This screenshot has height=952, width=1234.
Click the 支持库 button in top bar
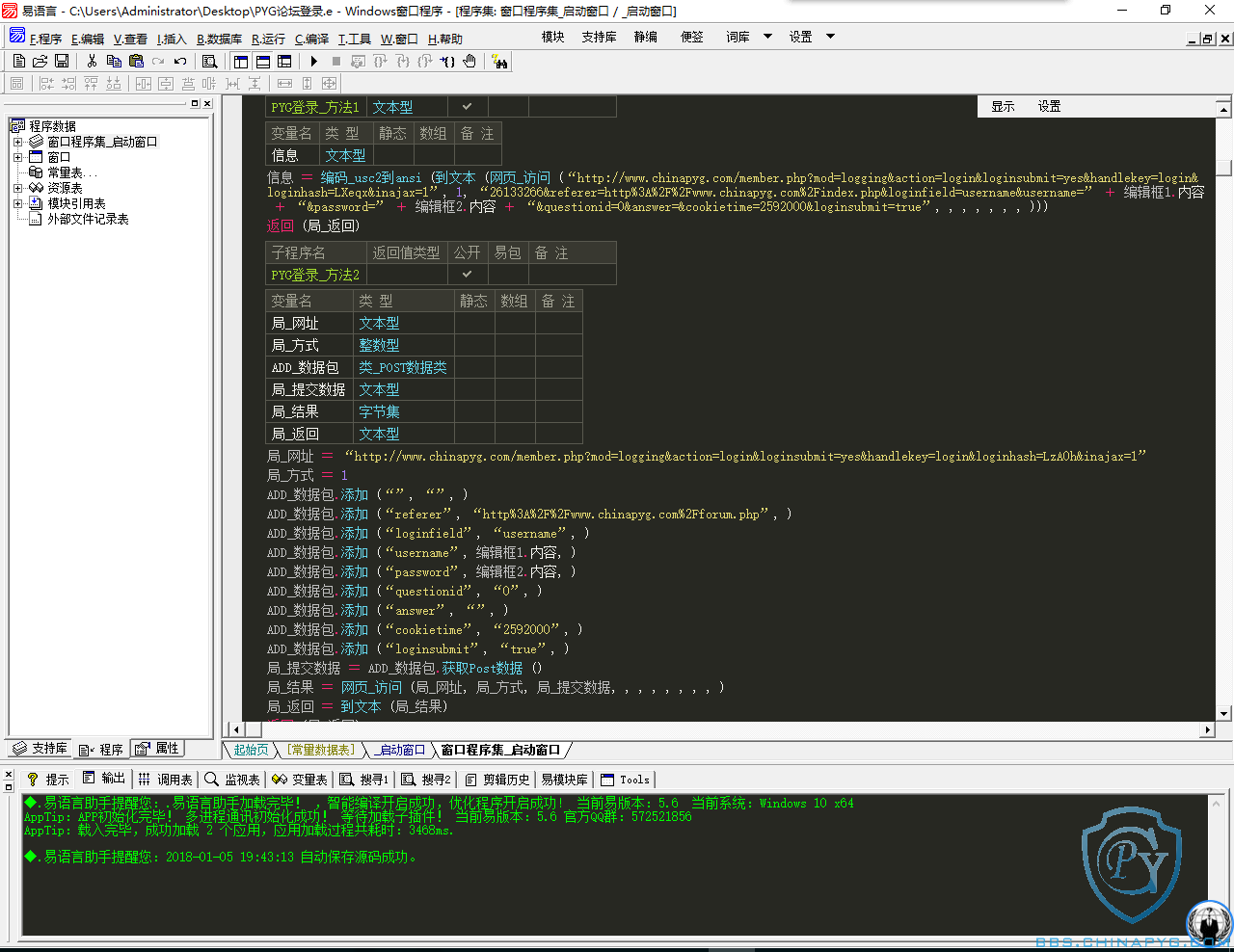pyautogui.click(x=599, y=37)
